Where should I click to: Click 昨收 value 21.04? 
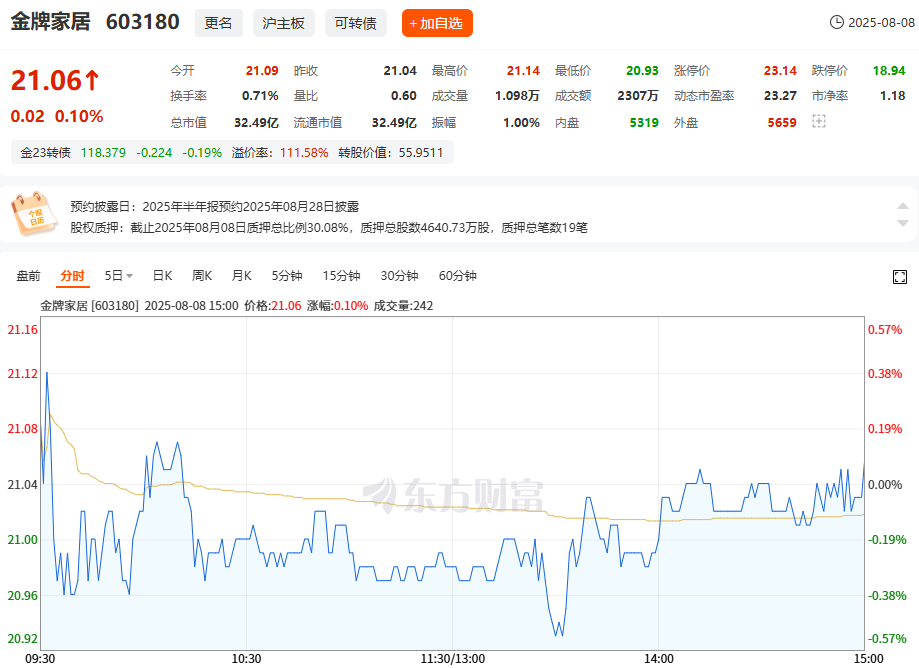(400, 71)
